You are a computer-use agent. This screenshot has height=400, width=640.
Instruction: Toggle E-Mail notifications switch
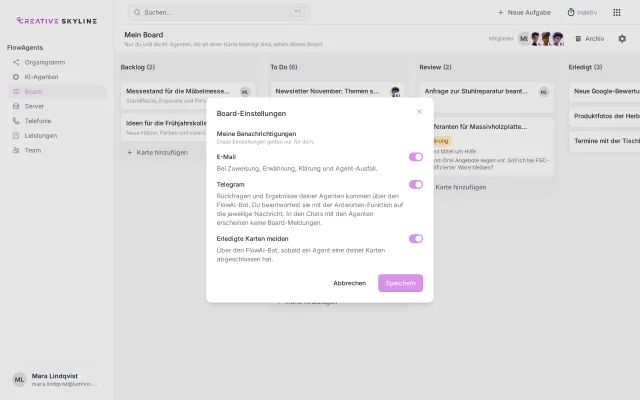416,157
